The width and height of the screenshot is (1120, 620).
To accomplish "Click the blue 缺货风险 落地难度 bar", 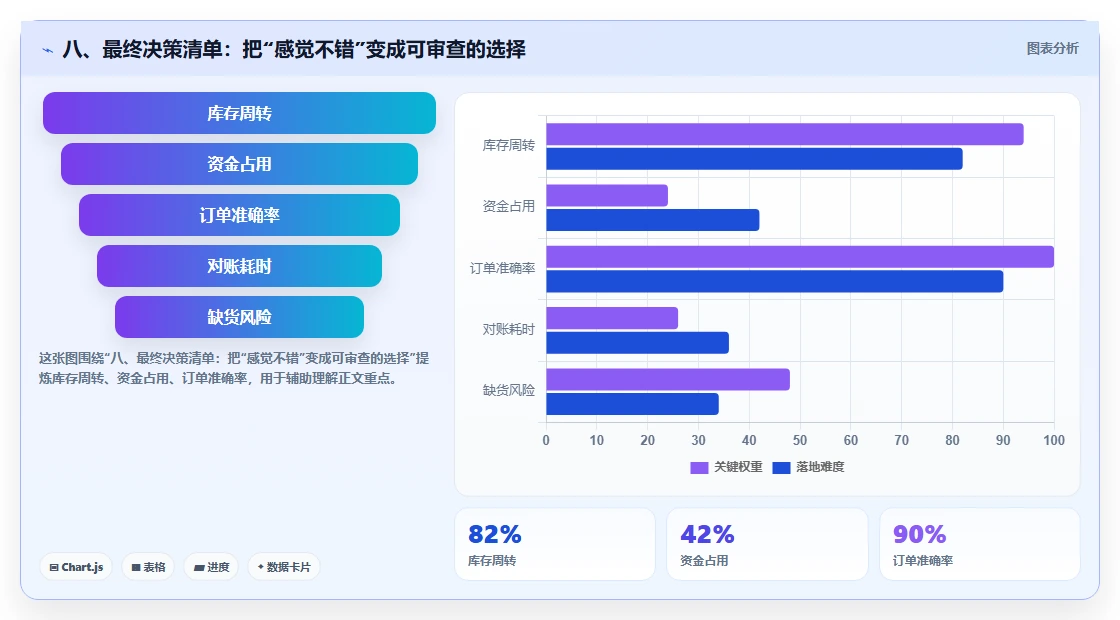I will (x=633, y=404).
